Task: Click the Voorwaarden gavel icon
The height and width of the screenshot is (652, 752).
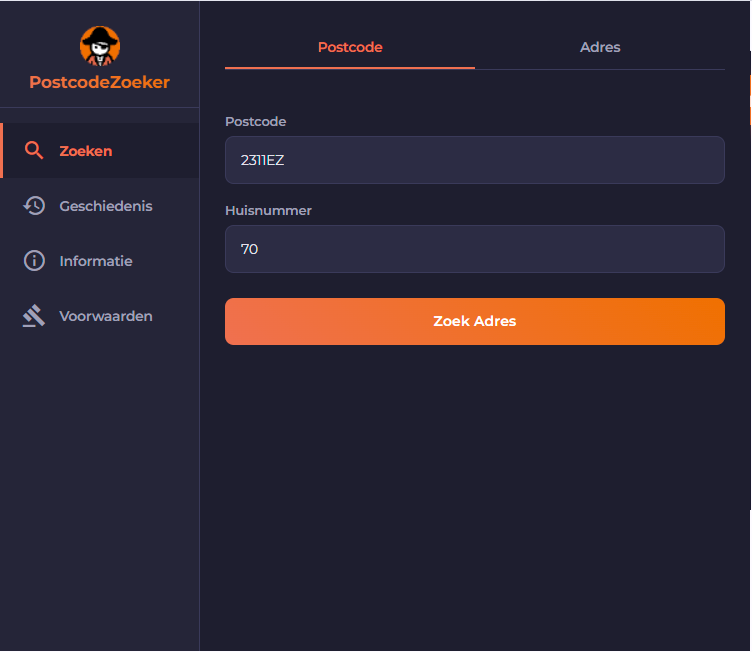Action: [x=34, y=316]
